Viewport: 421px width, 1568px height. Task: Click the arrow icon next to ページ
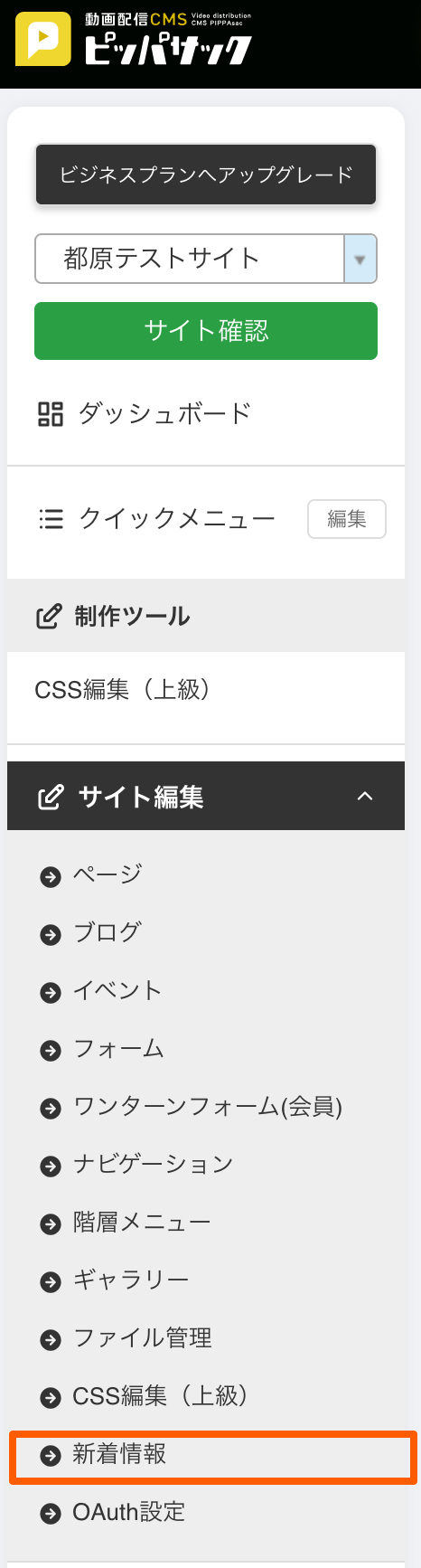[x=51, y=876]
